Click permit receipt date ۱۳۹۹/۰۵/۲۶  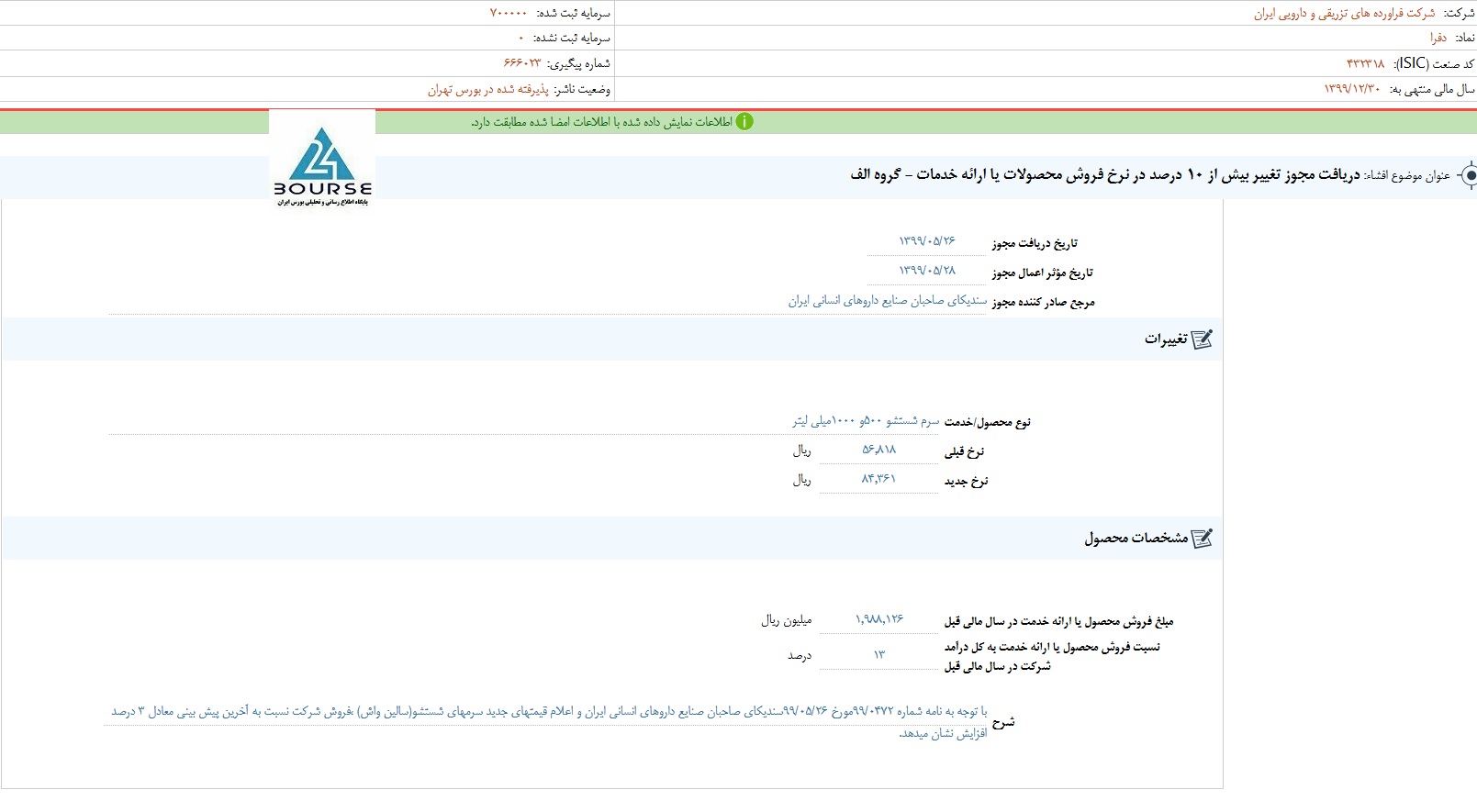[x=927, y=241]
